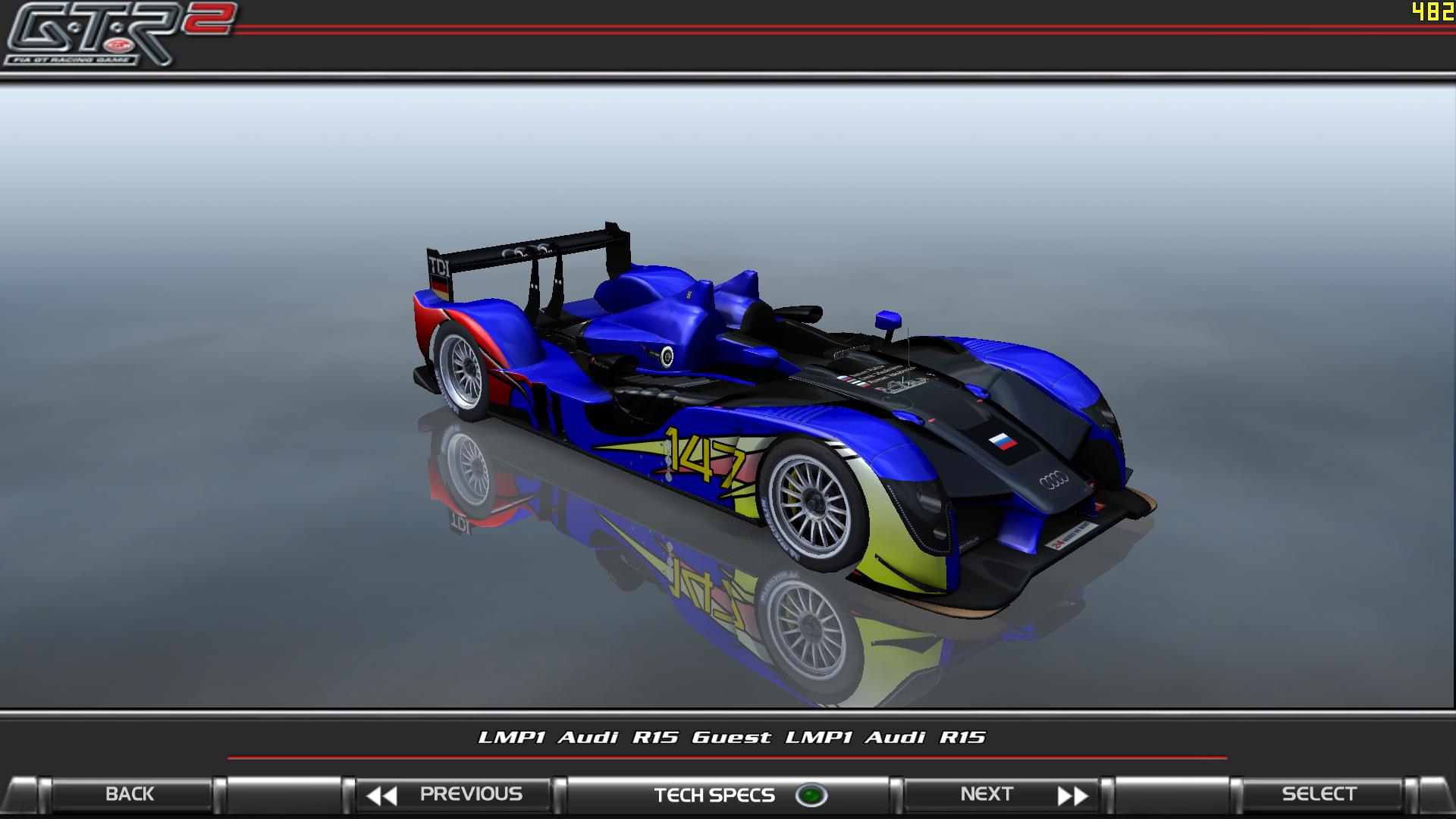
Task: Click the double right arrow icon
Action: [x=1072, y=795]
